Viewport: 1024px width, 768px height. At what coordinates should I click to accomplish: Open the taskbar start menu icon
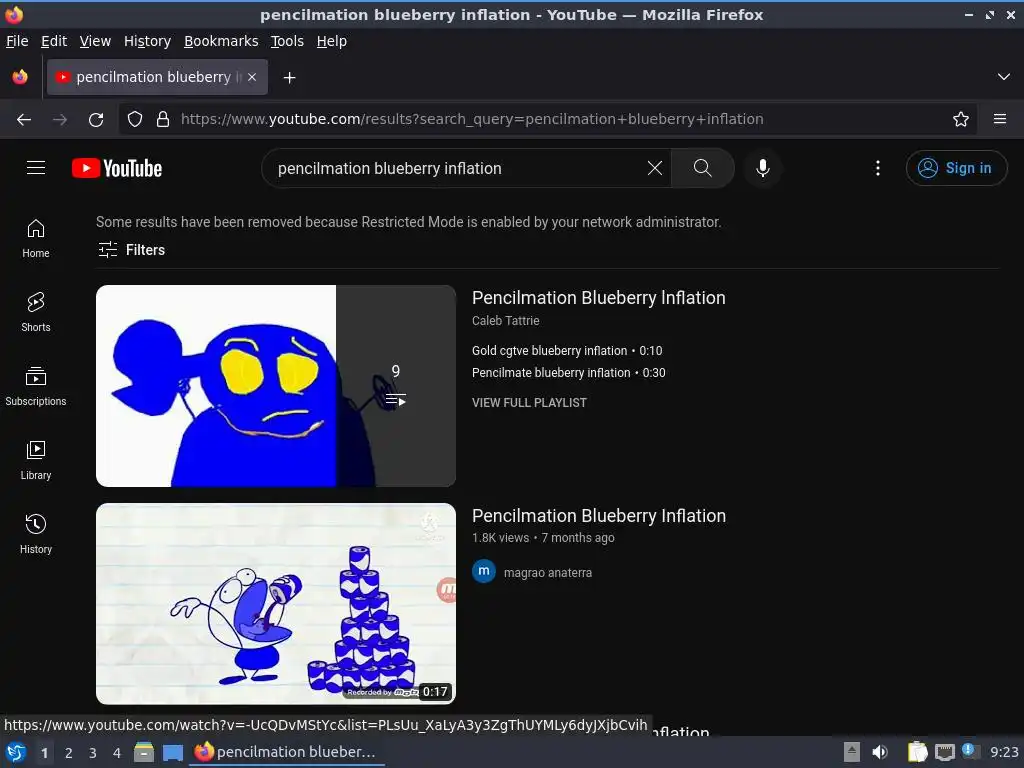15,752
